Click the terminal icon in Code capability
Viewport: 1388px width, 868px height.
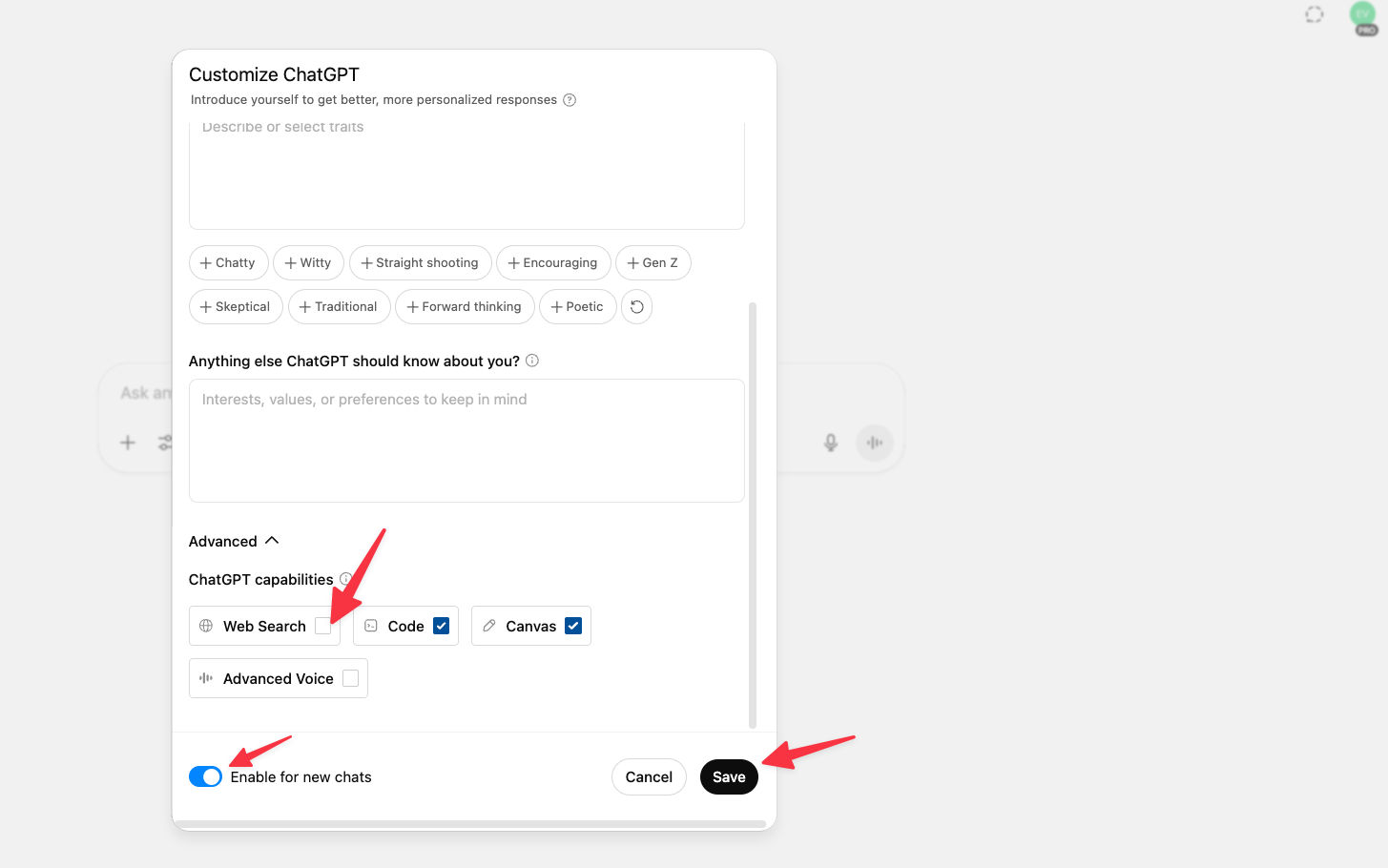point(371,626)
